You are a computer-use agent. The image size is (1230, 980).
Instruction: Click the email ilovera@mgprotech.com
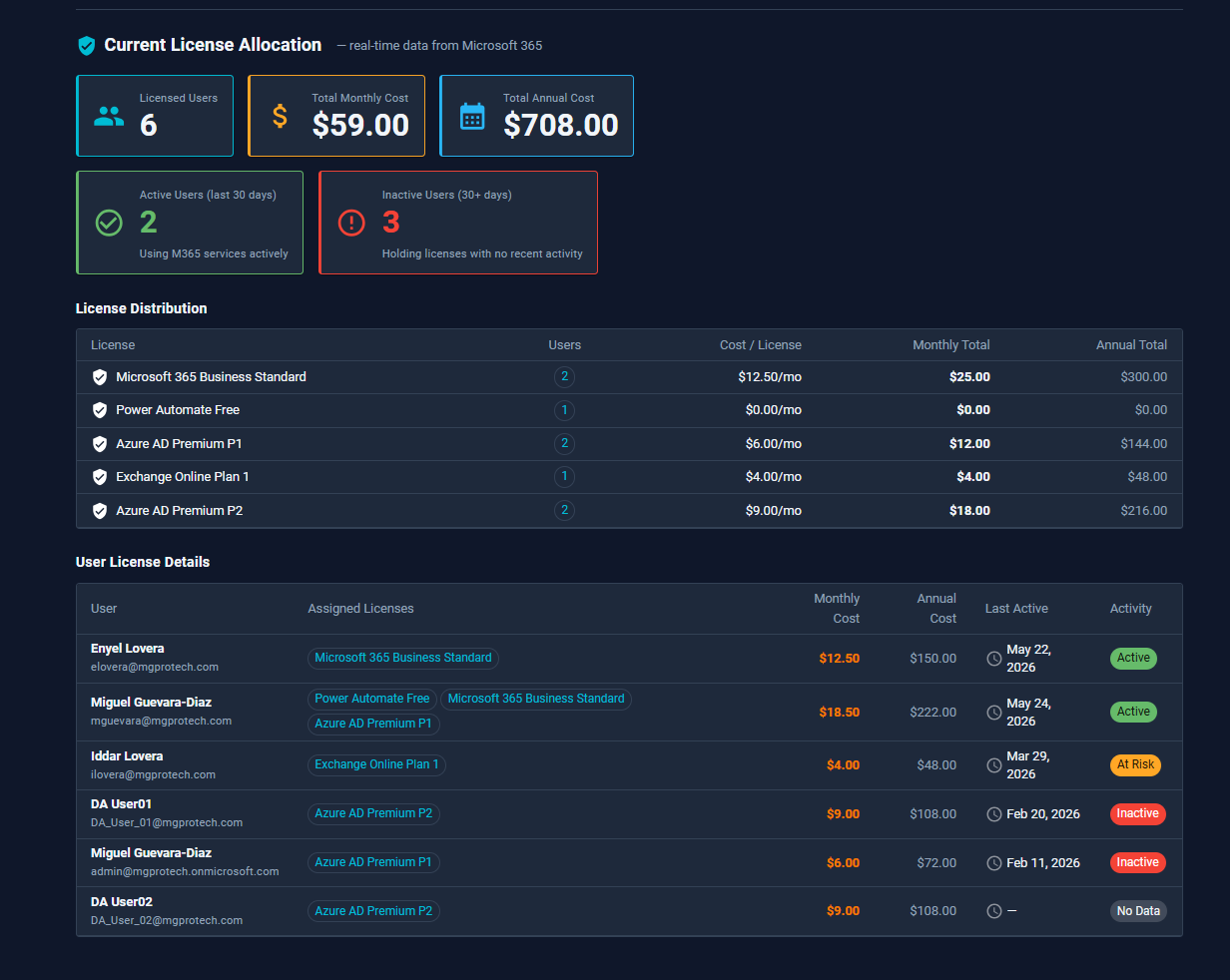pyautogui.click(x=153, y=774)
